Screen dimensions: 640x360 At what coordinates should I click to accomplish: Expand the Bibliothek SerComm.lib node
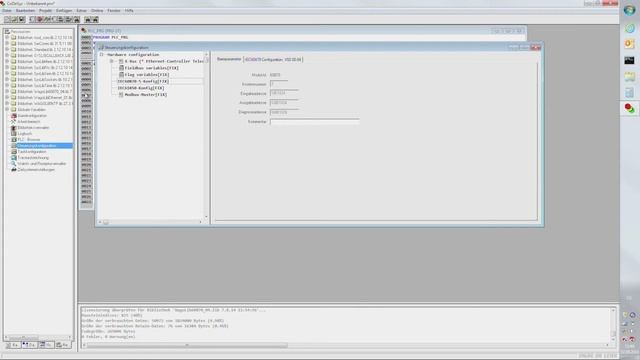click(x=7, y=43)
